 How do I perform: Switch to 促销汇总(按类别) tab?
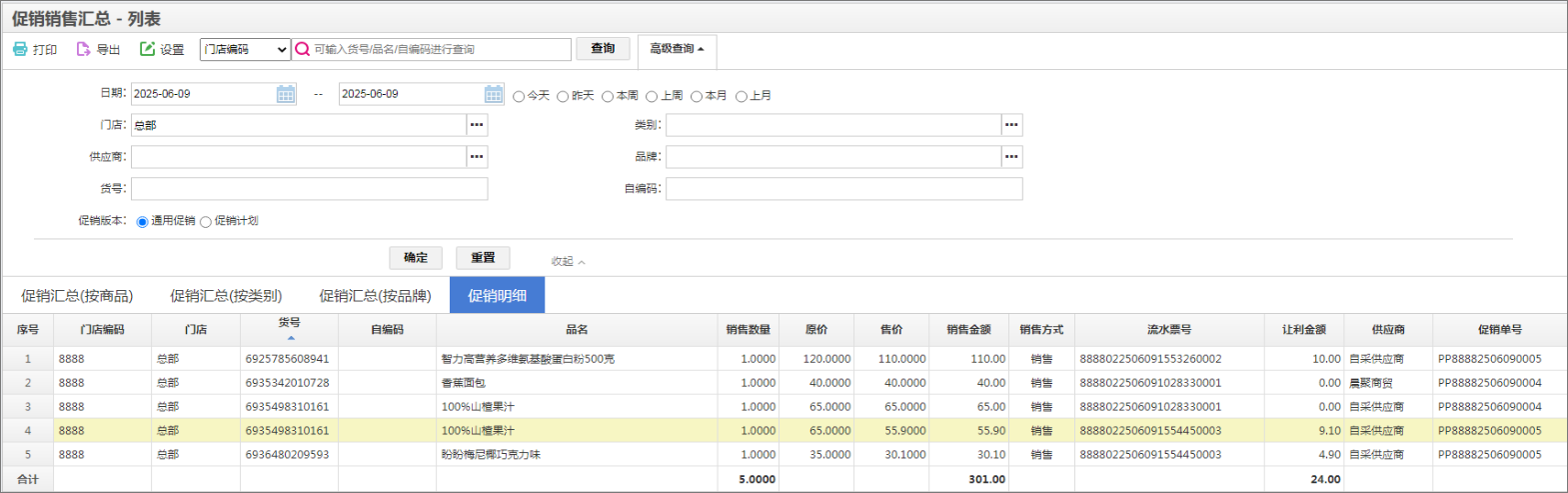click(x=226, y=296)
